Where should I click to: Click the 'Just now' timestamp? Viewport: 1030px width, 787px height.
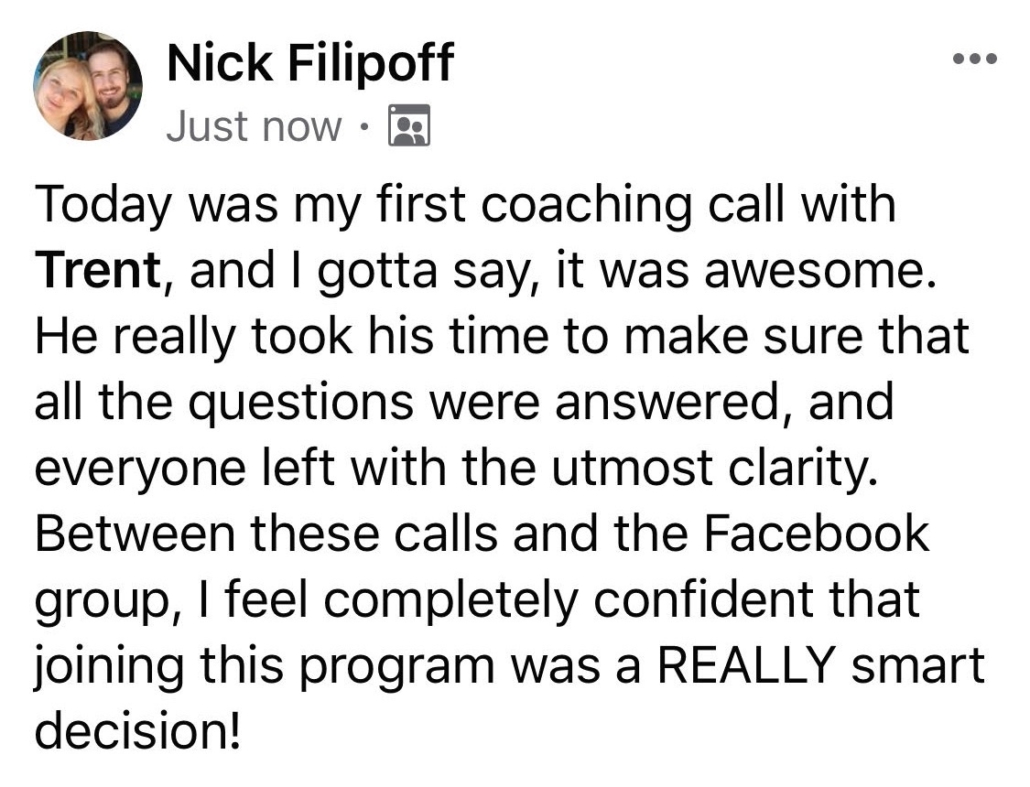coord(254,126)
